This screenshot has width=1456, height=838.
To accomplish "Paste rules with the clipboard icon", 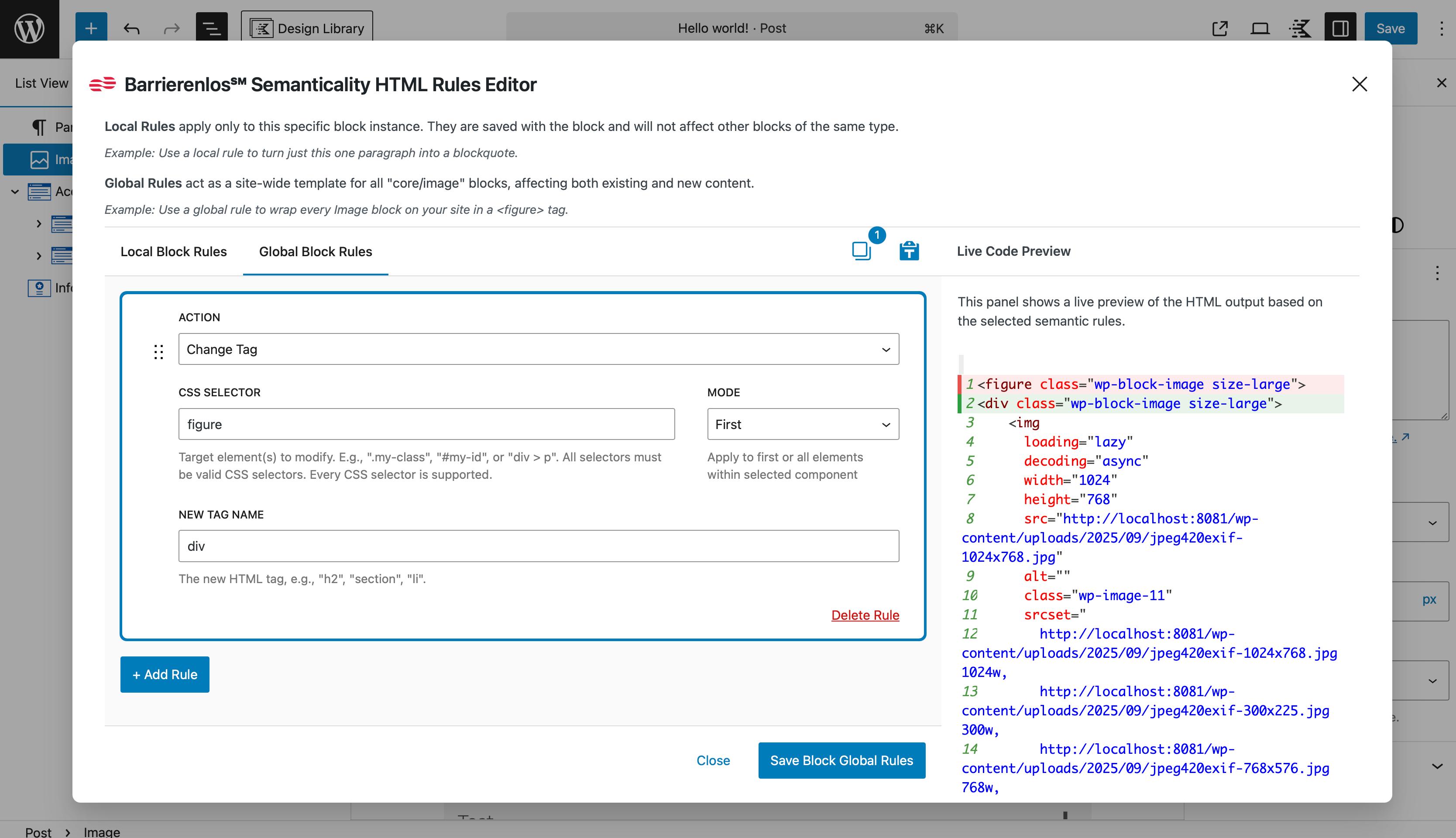I will click(909, 251).
